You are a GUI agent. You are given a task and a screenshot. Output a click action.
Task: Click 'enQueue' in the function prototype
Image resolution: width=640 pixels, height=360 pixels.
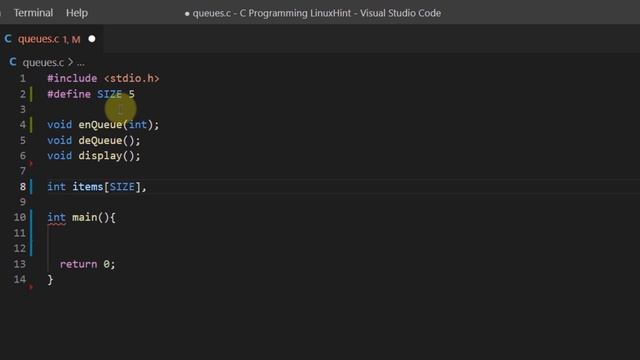tap(100, 125)
